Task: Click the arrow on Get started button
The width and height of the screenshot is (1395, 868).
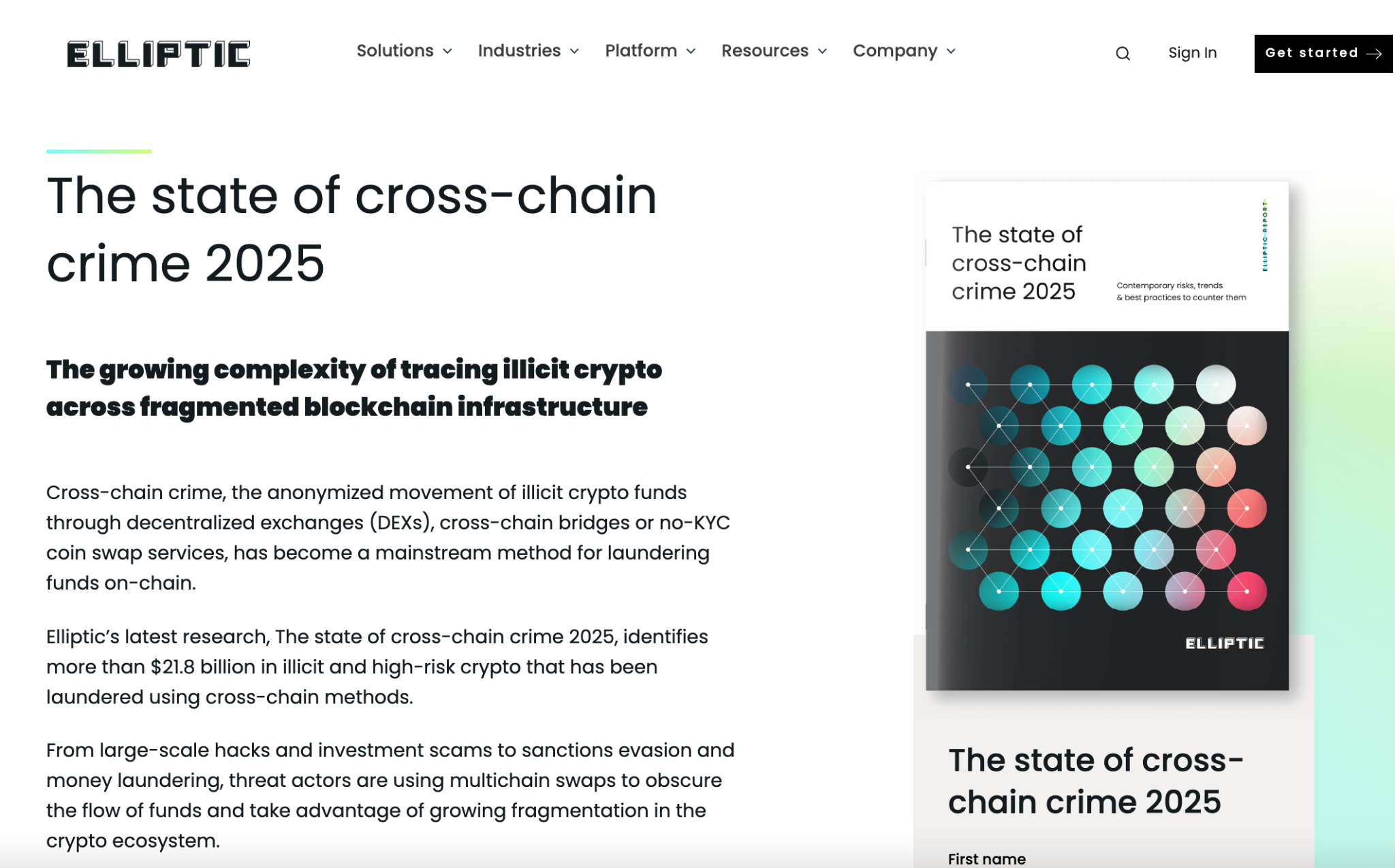Action: pos(1375,53)
